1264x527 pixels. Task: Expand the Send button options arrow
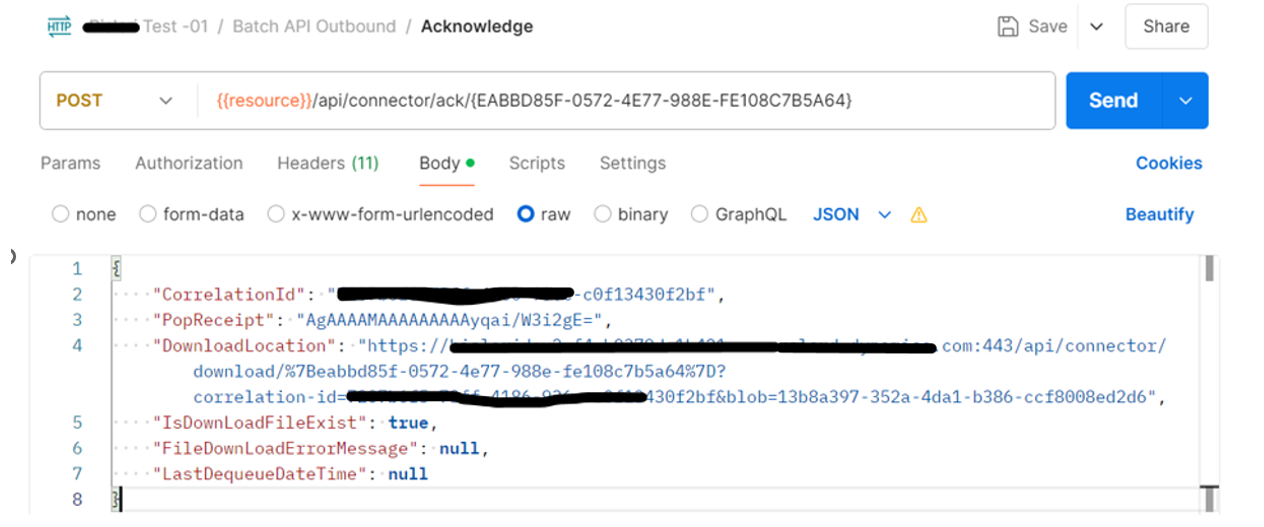[1186, 101]
